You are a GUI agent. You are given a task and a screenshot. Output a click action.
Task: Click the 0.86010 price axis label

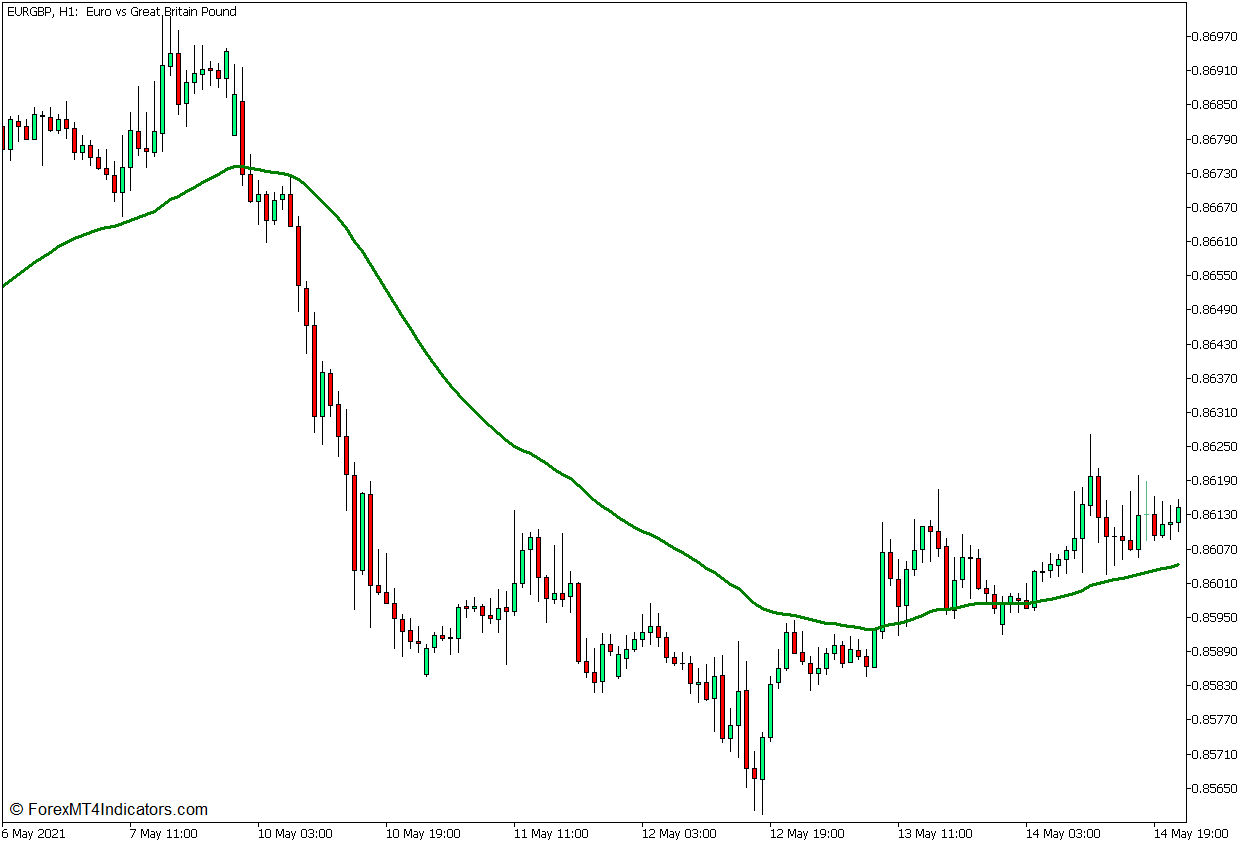(x=1214, y=583)
